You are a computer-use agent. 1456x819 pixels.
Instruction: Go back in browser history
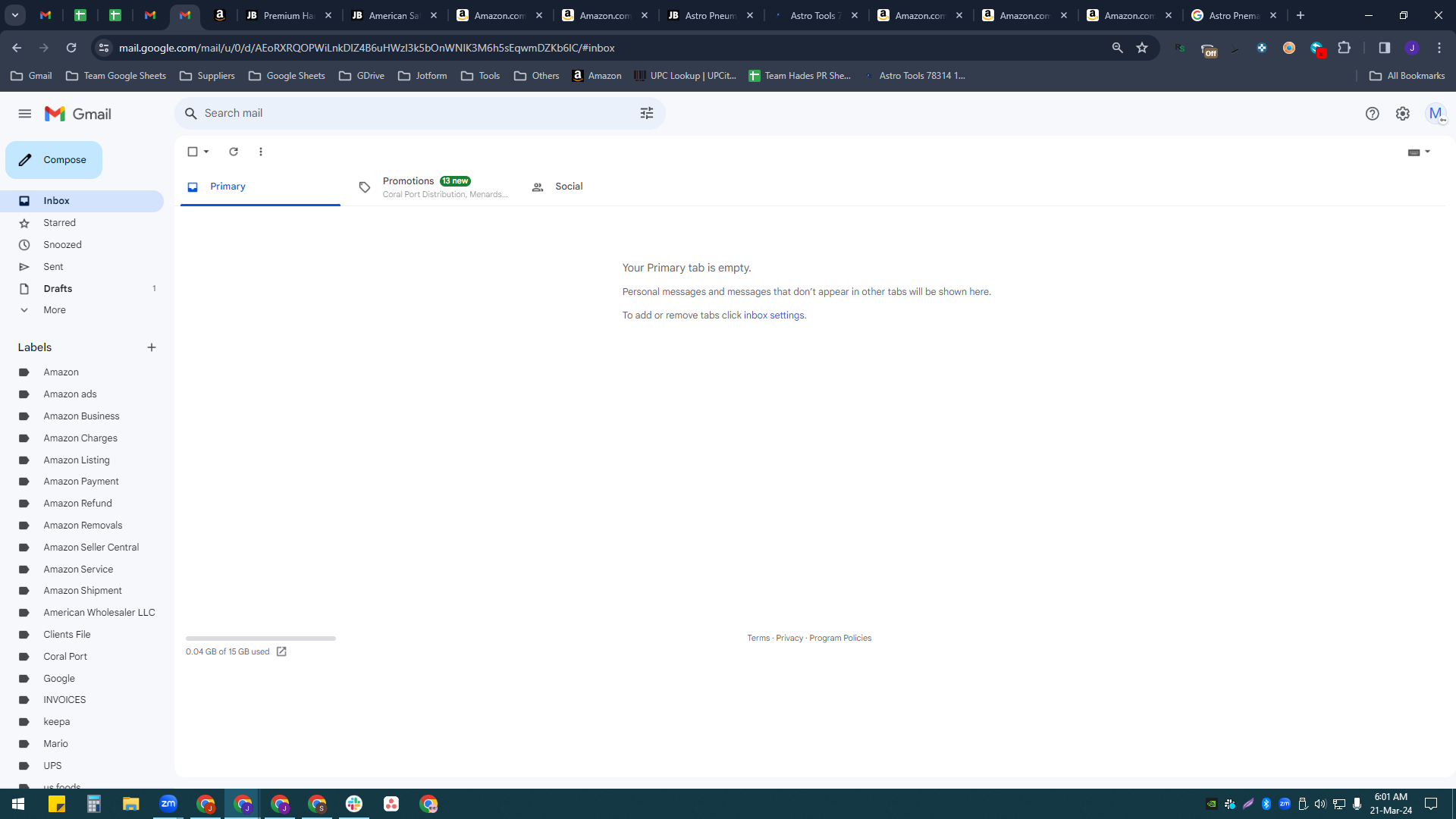pyautogui.click(x=17, y=48)
